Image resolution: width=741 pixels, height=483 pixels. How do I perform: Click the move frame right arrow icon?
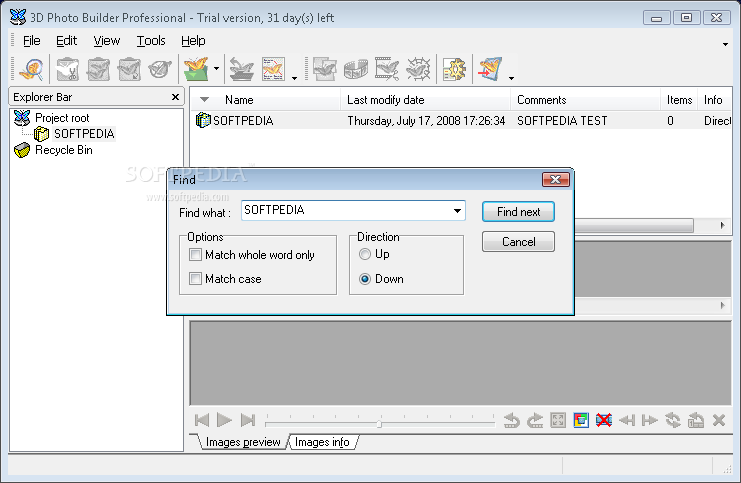[x=650, y=420]
